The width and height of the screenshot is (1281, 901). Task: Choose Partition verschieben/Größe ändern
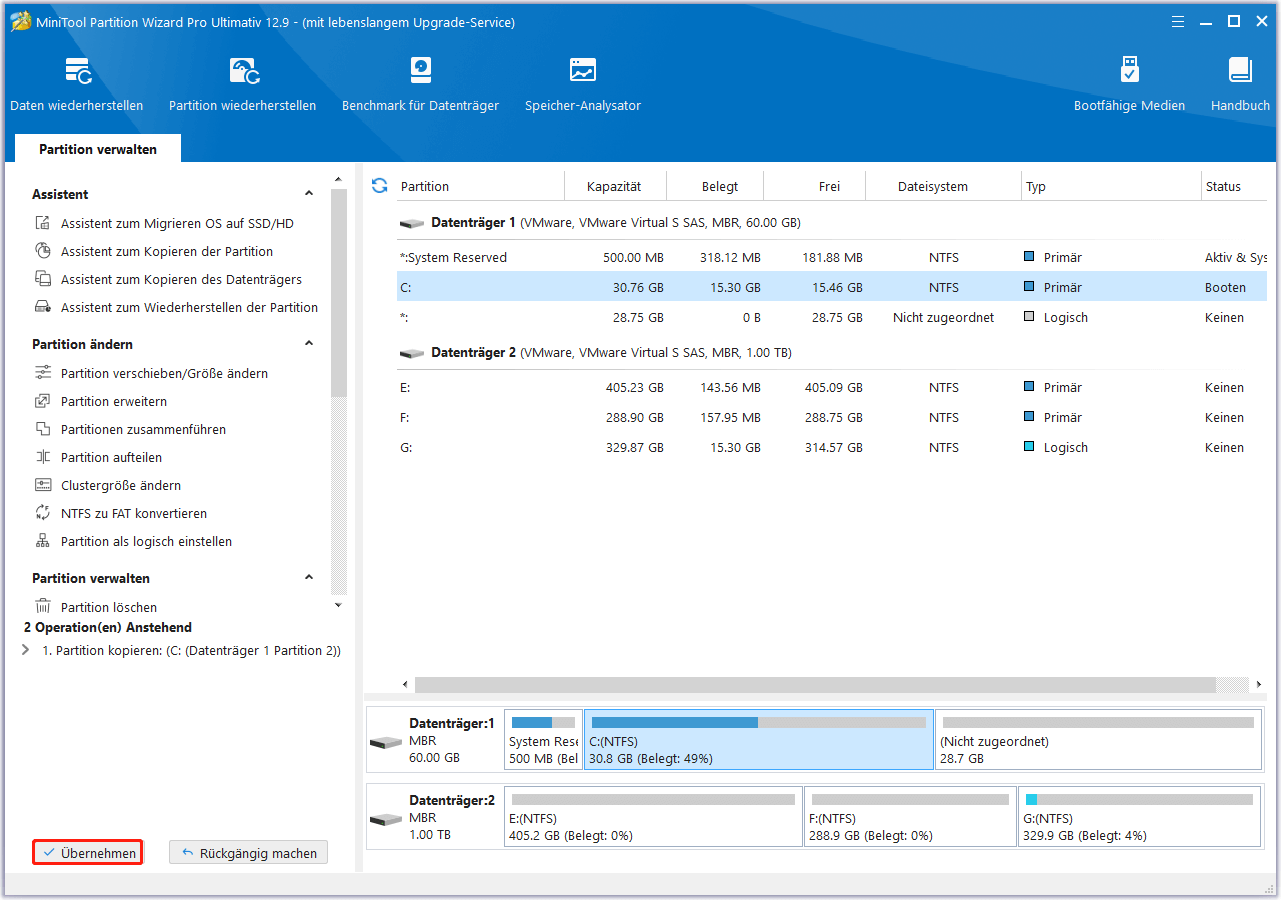[x=164, y=374]
